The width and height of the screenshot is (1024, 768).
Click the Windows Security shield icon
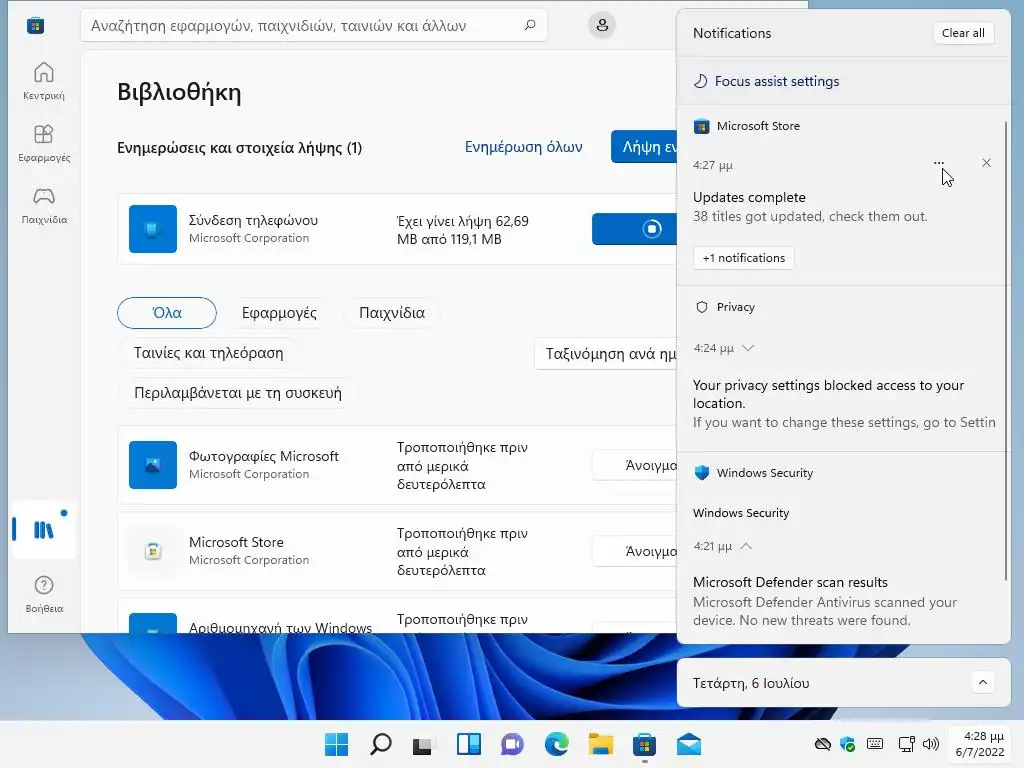coord(701,473)
